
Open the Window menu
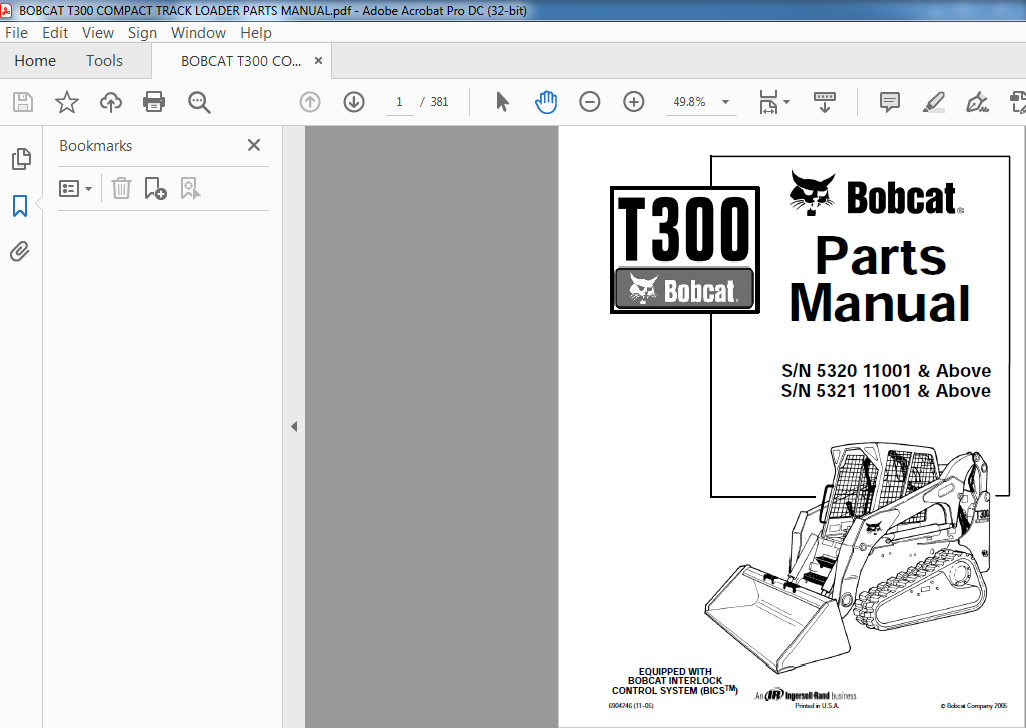pyautogui.click(x=198, y=33)
